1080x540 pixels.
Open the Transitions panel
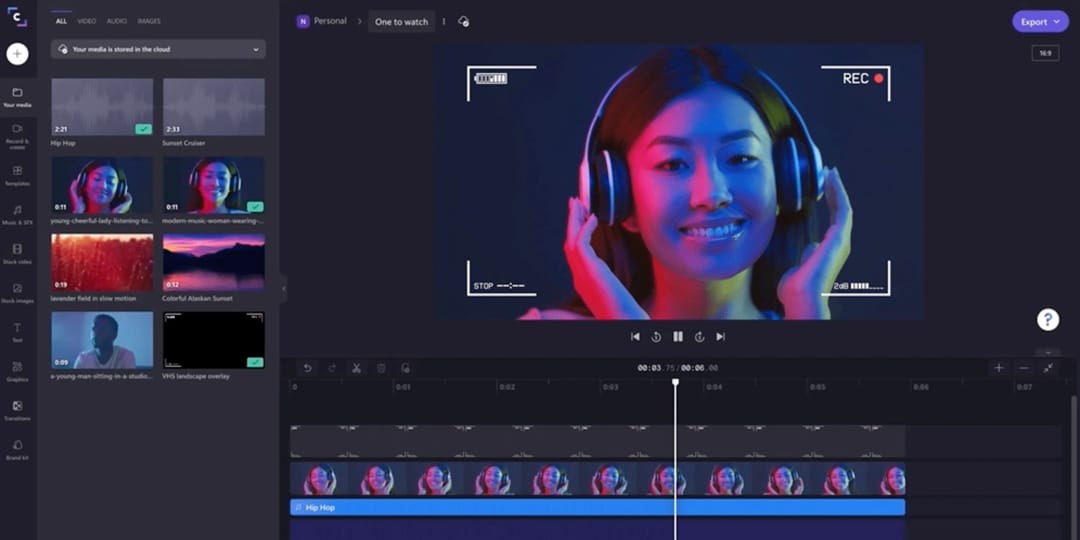click(x=18, y=410)
